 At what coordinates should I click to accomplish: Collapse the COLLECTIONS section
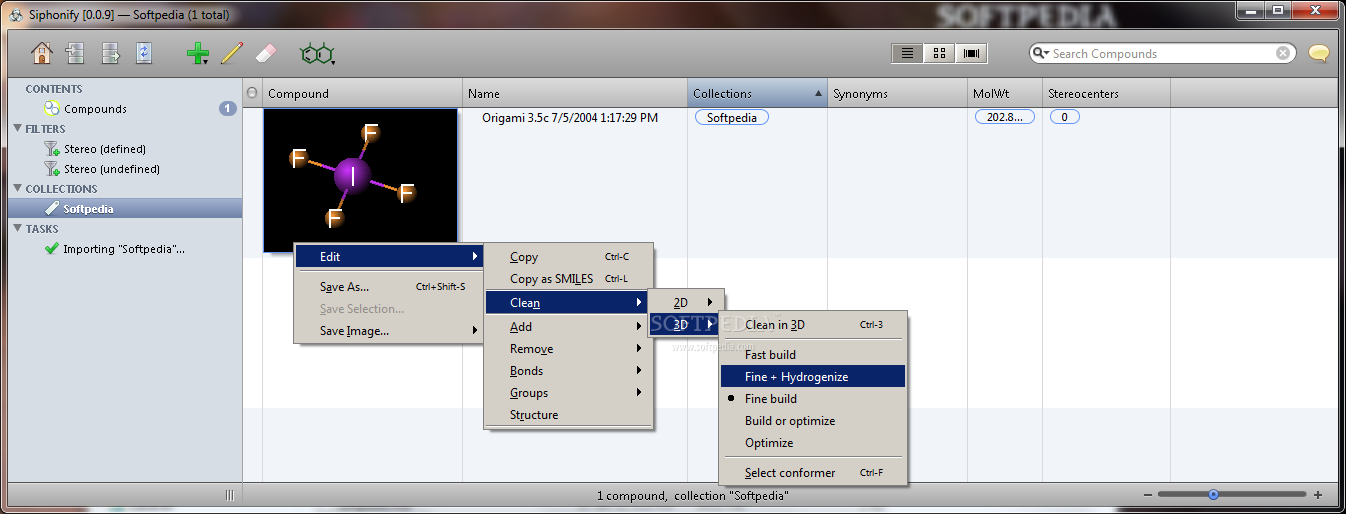point(17,189)
